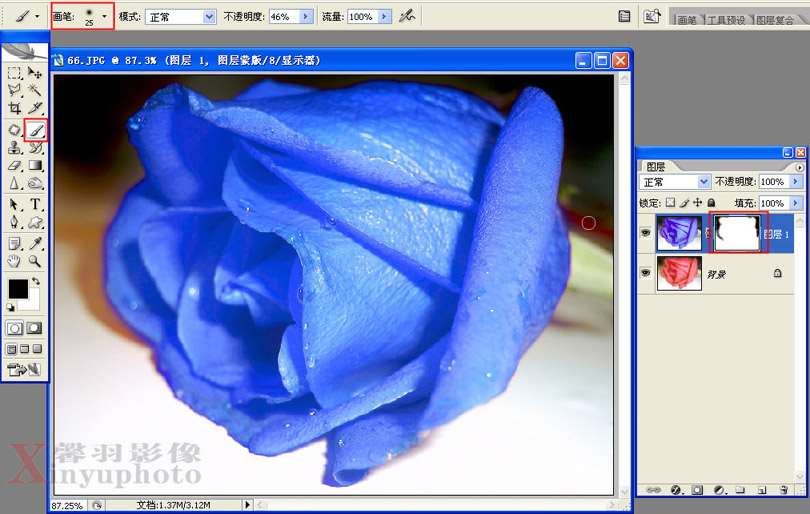This screenshot has width=810, height=514.
Task: Select the Brush tool in the toolbox
Action: click(x=36, y=129)
